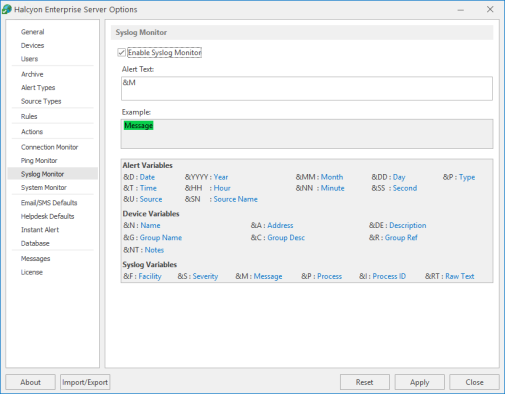Select Instant Alert in the sidebar

point(40,230)
